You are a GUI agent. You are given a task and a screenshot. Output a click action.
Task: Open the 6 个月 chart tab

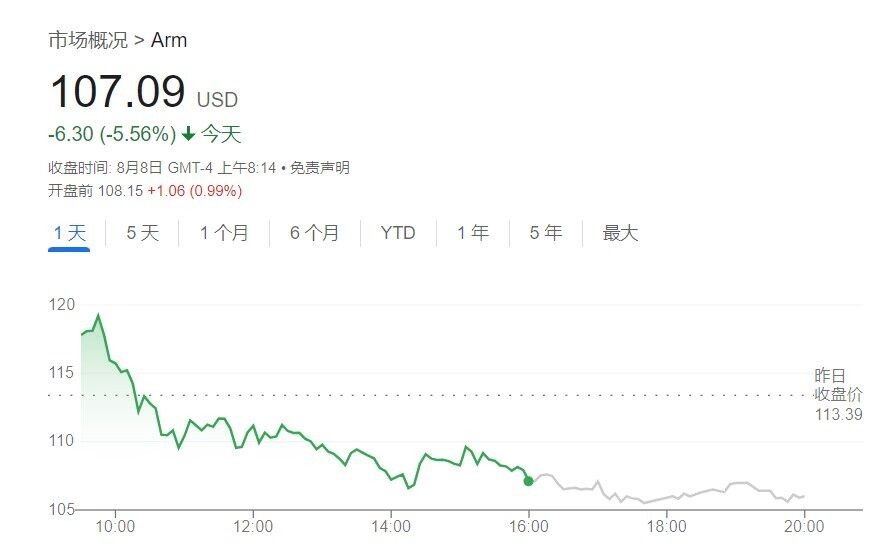tap(314, 233)
